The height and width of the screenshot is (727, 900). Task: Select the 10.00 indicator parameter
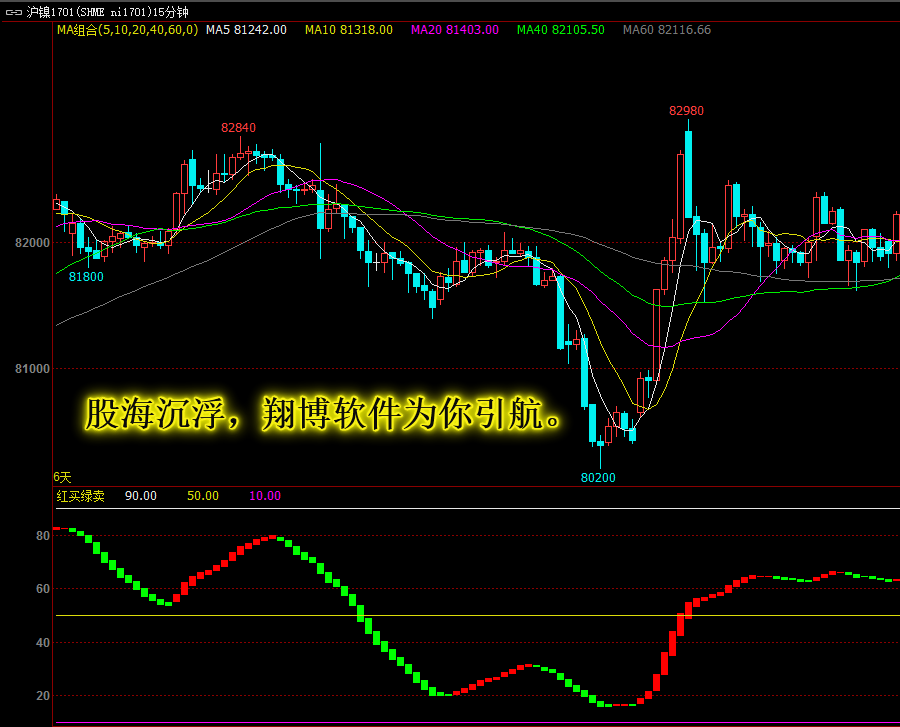pyautogui.click(x=265, y=496)
